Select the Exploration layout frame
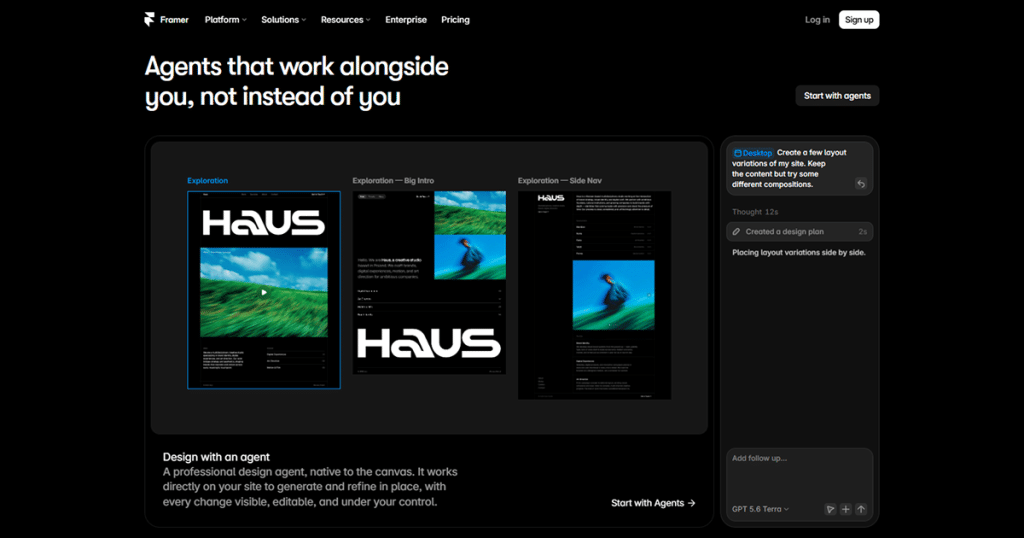1024x538 pixels. (x=264, y=290)
